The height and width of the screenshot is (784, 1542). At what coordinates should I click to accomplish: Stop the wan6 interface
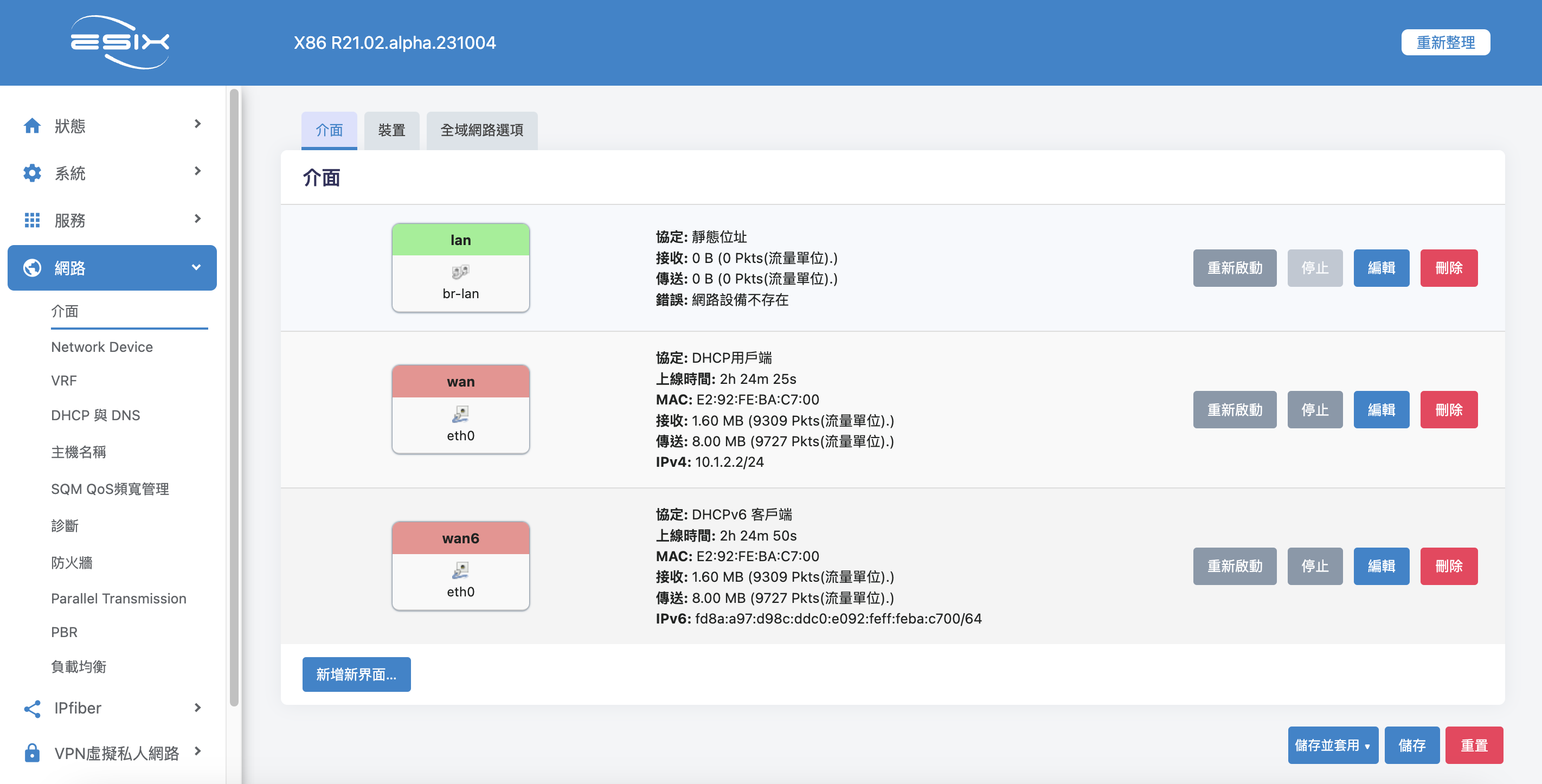click(1314, 565)
